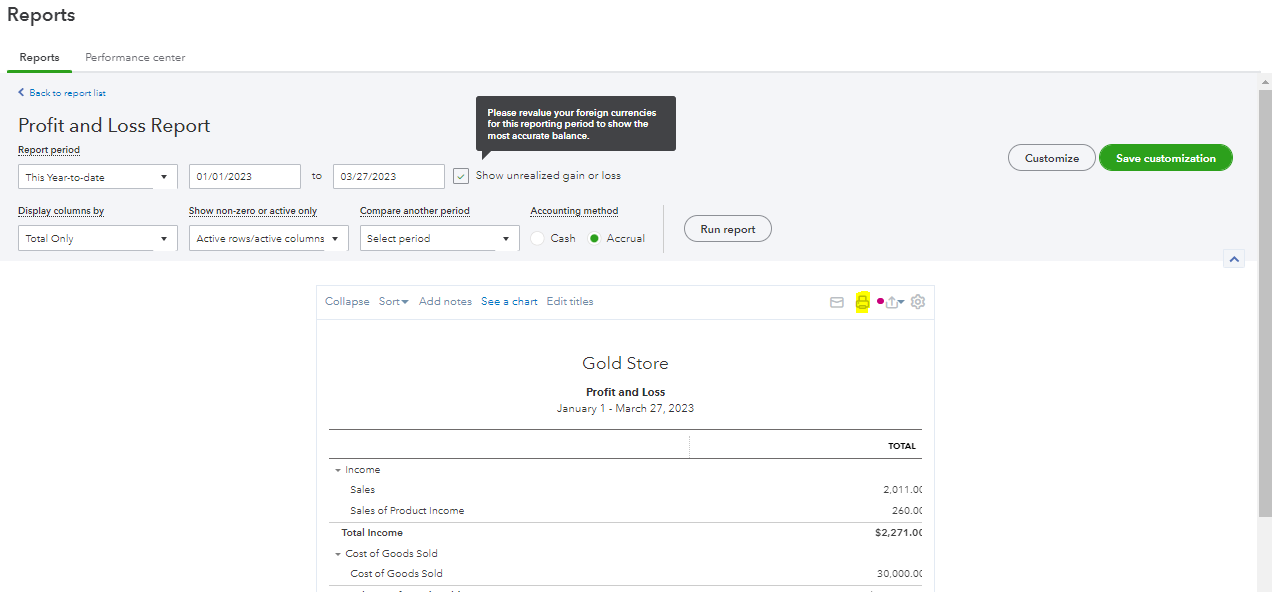Print the report using printer icon
Image resolution: width=1272 pixels, height=592 pixels.
click(862, 302)
